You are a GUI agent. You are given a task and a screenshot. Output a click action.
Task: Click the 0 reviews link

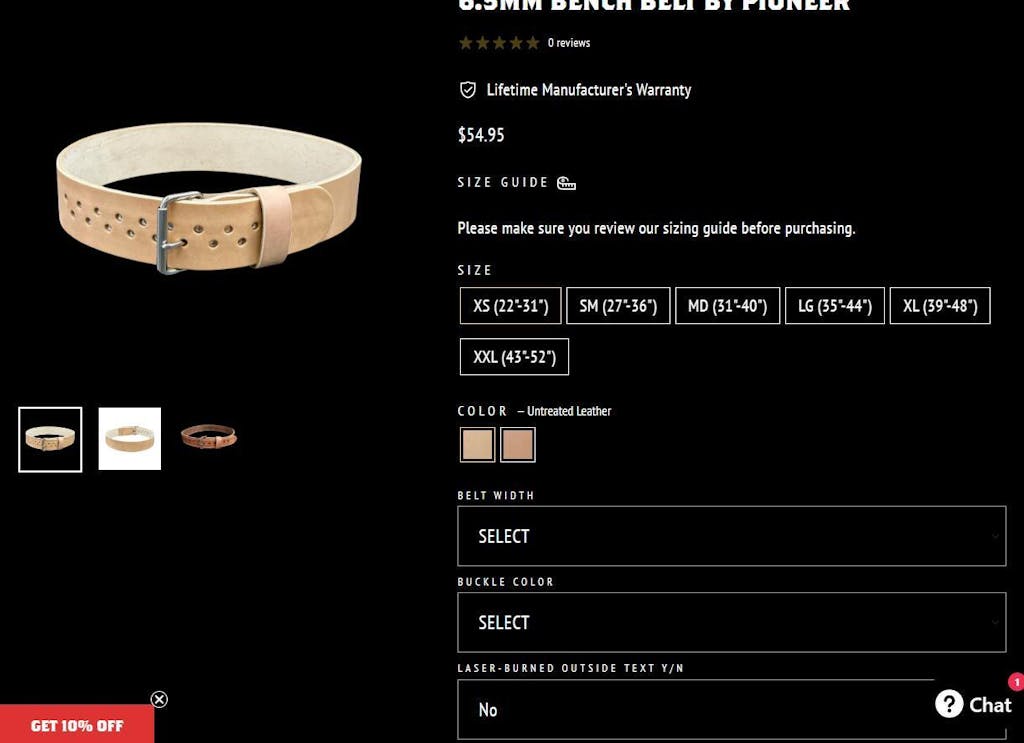pos(569,43)
